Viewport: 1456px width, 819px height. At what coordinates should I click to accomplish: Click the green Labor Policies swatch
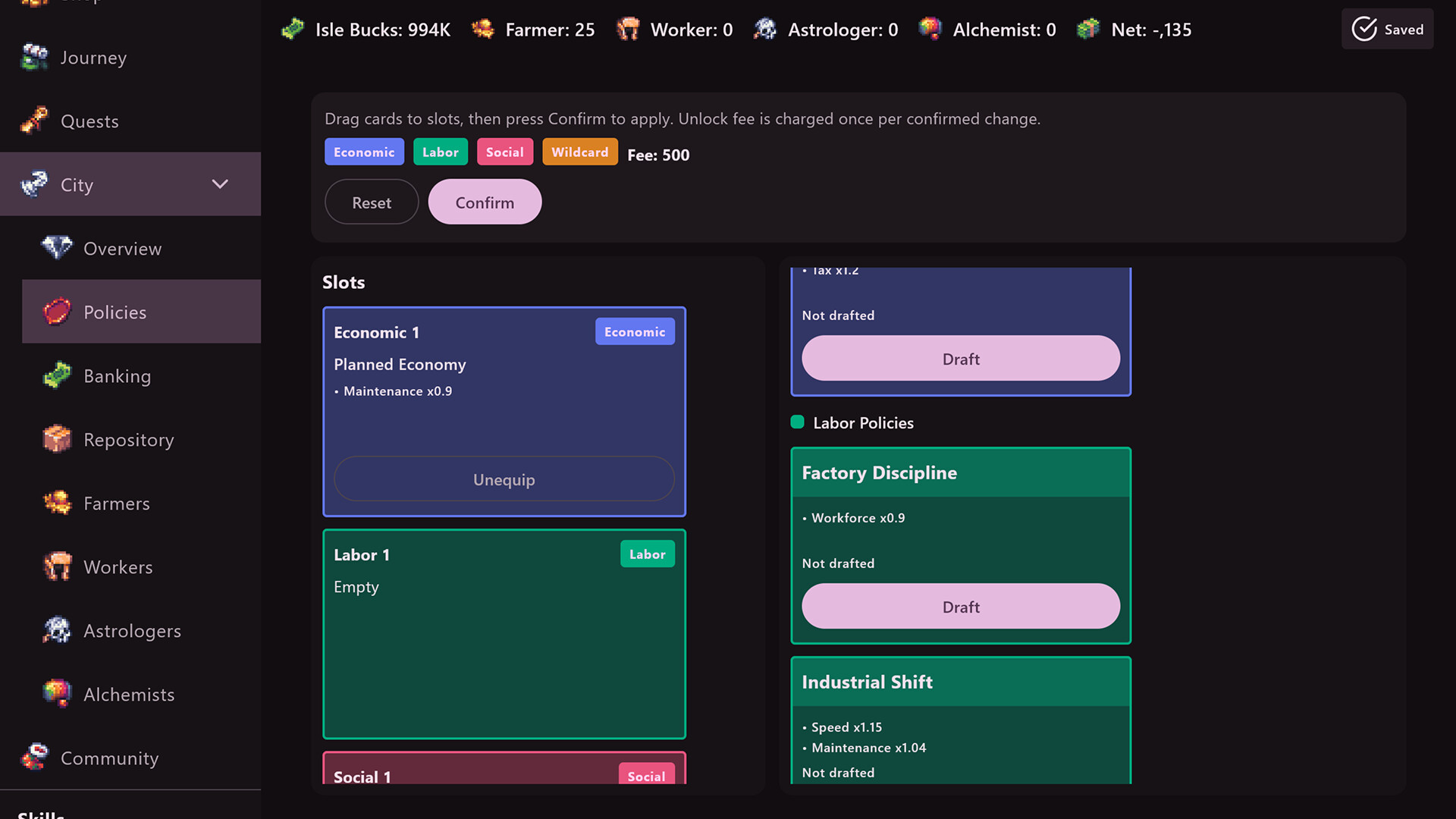(797, 422)
